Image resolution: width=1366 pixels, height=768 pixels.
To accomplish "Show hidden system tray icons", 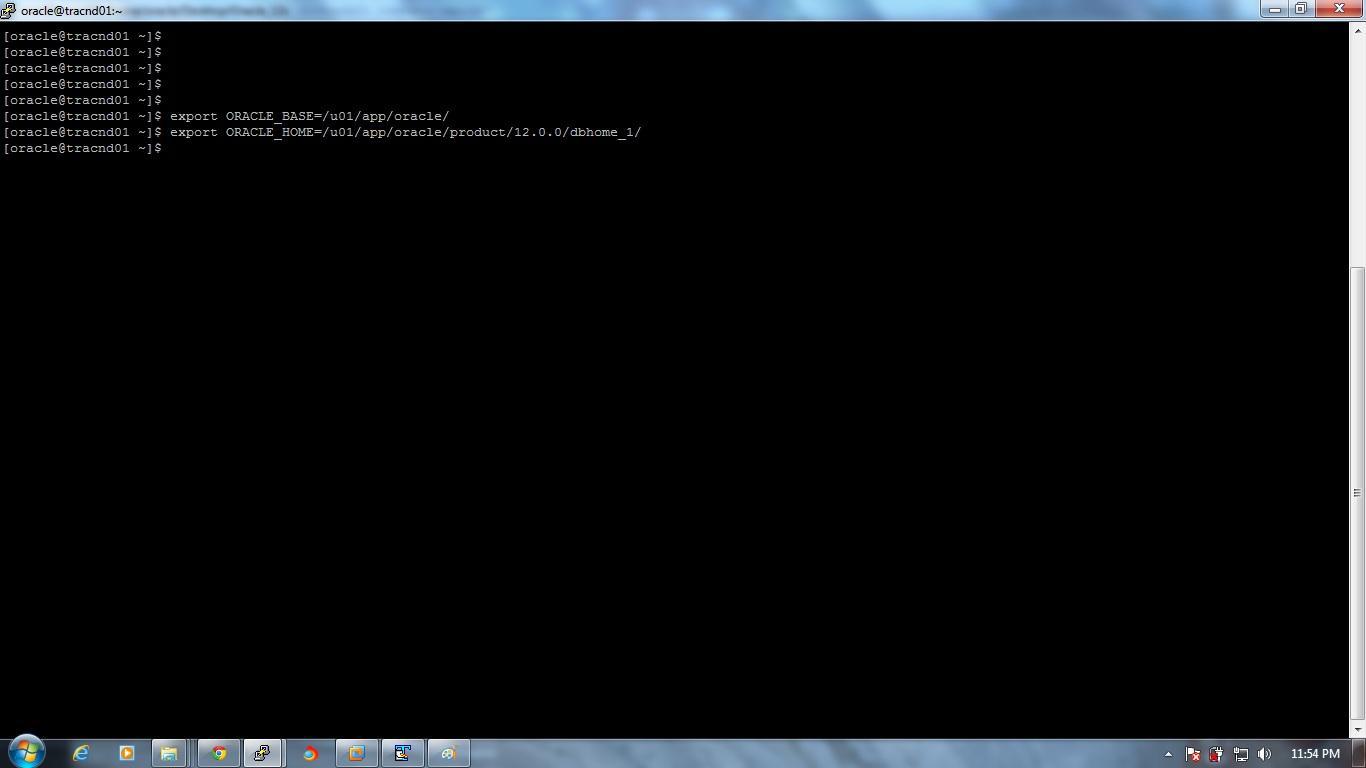I will (x=1167, y=754).
